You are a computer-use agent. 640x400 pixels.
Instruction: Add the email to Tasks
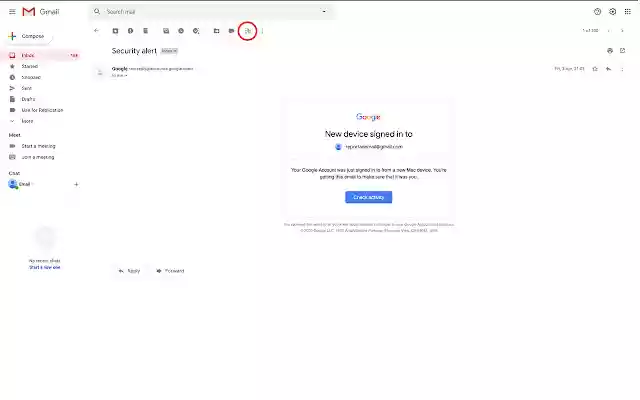(196, 31)
